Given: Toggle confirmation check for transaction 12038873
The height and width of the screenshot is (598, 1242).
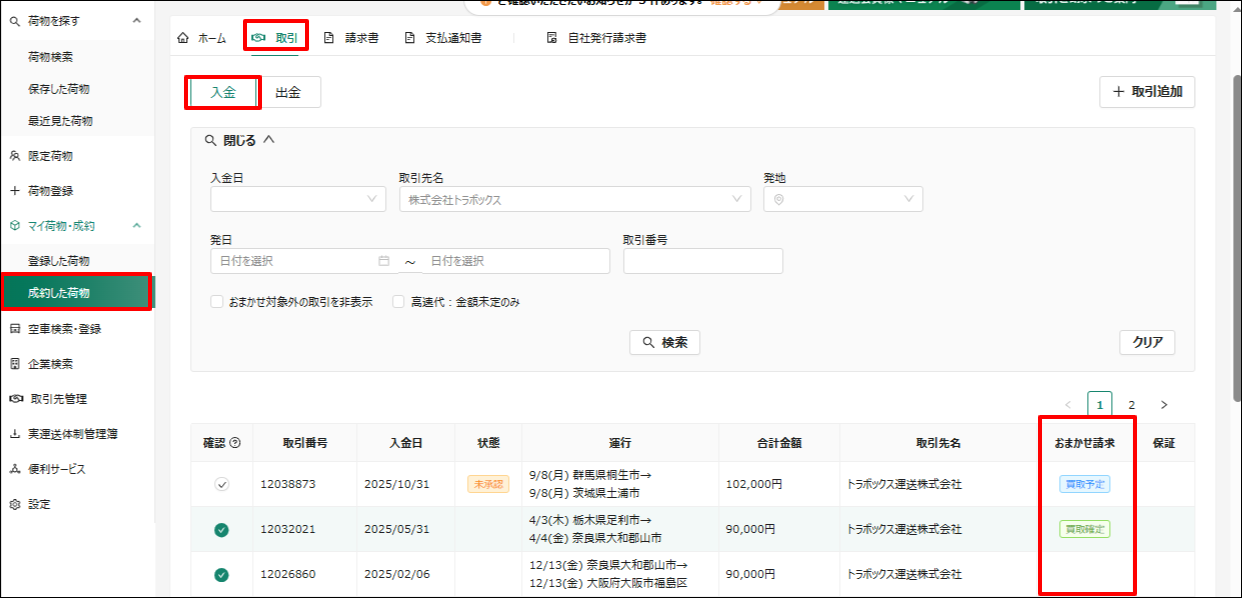Looking at the screenshot, I should [222, 484].
